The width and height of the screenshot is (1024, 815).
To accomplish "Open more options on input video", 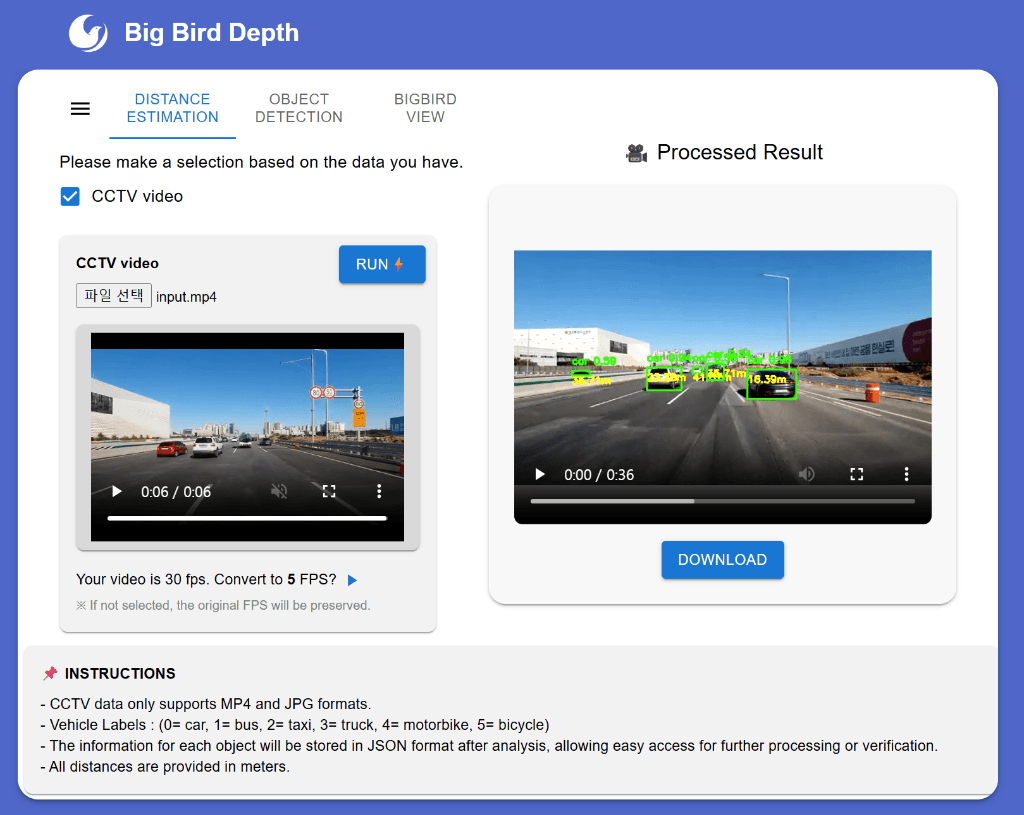I will pos(379,491).
